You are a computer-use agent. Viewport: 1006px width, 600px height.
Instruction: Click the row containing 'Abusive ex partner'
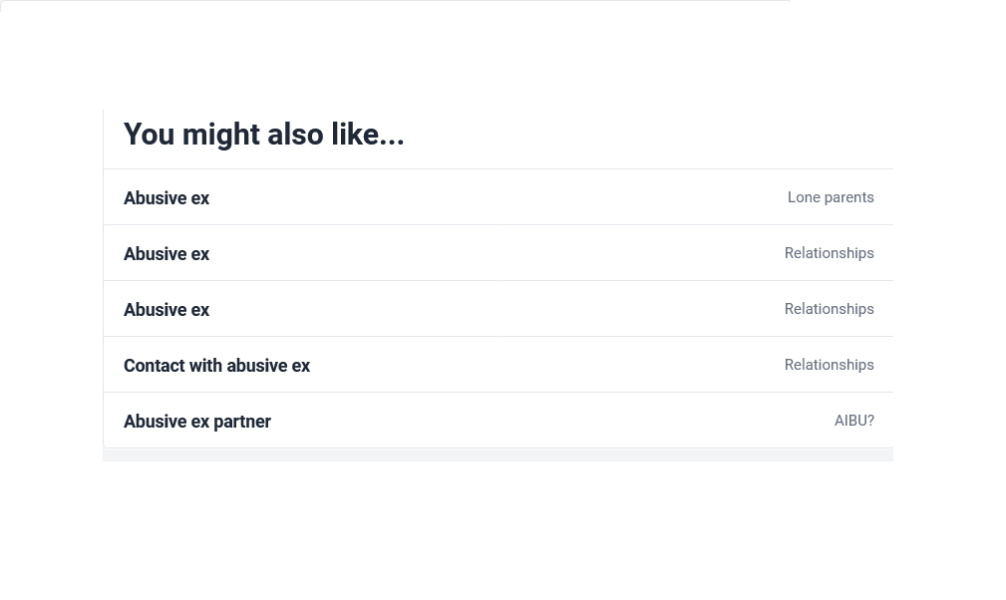(x=500, y=421)
